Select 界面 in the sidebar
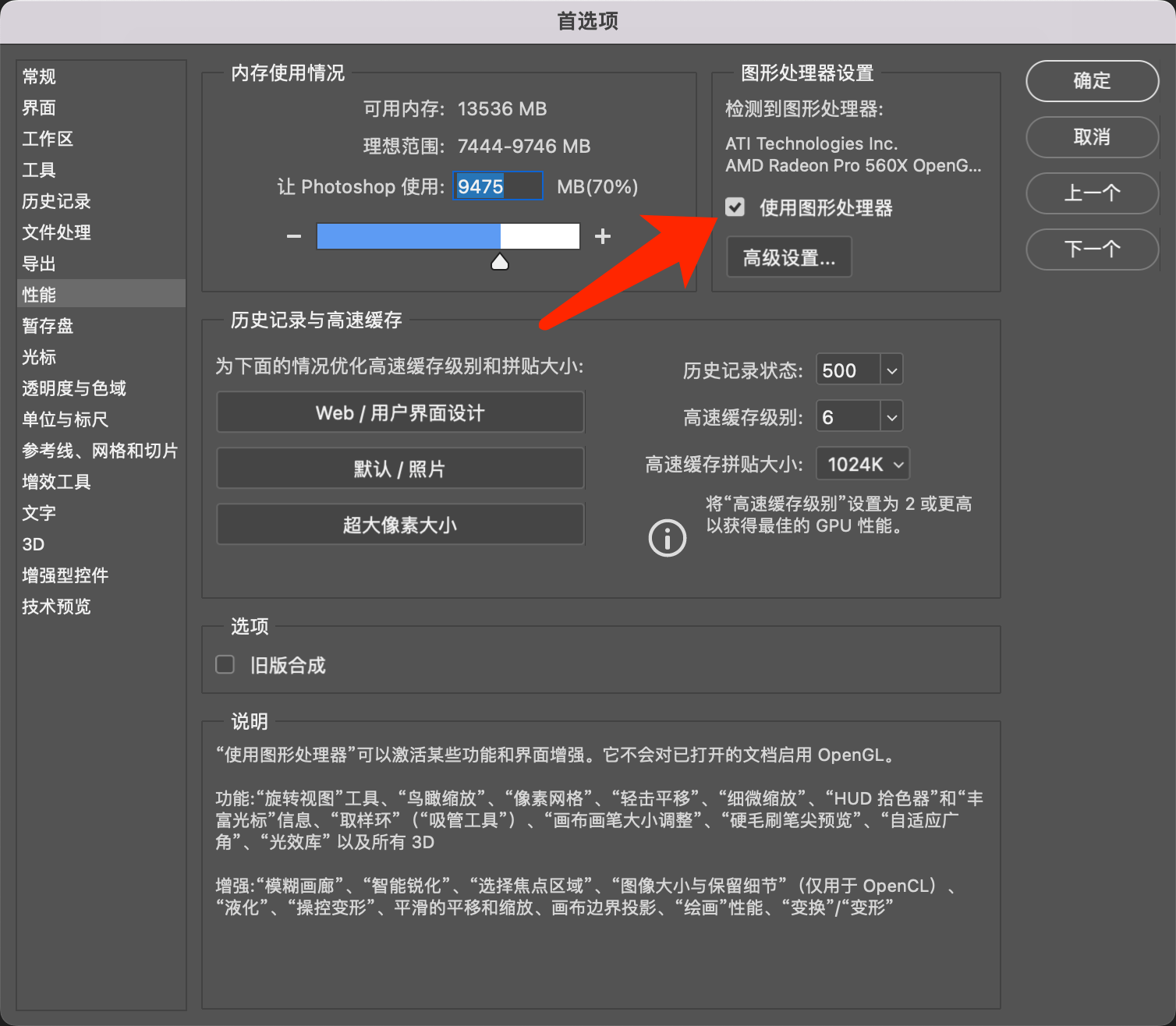 [x=101, y=108]
